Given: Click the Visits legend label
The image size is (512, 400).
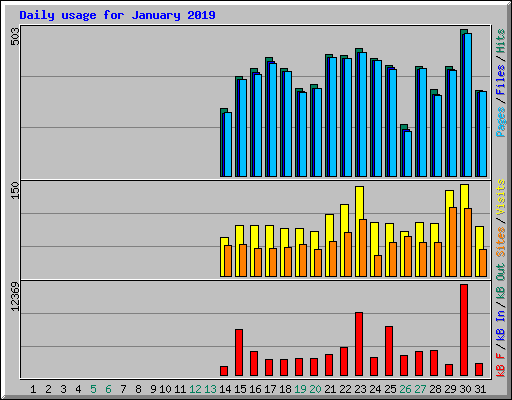Looking at the screenshot, I should (501, 197).
